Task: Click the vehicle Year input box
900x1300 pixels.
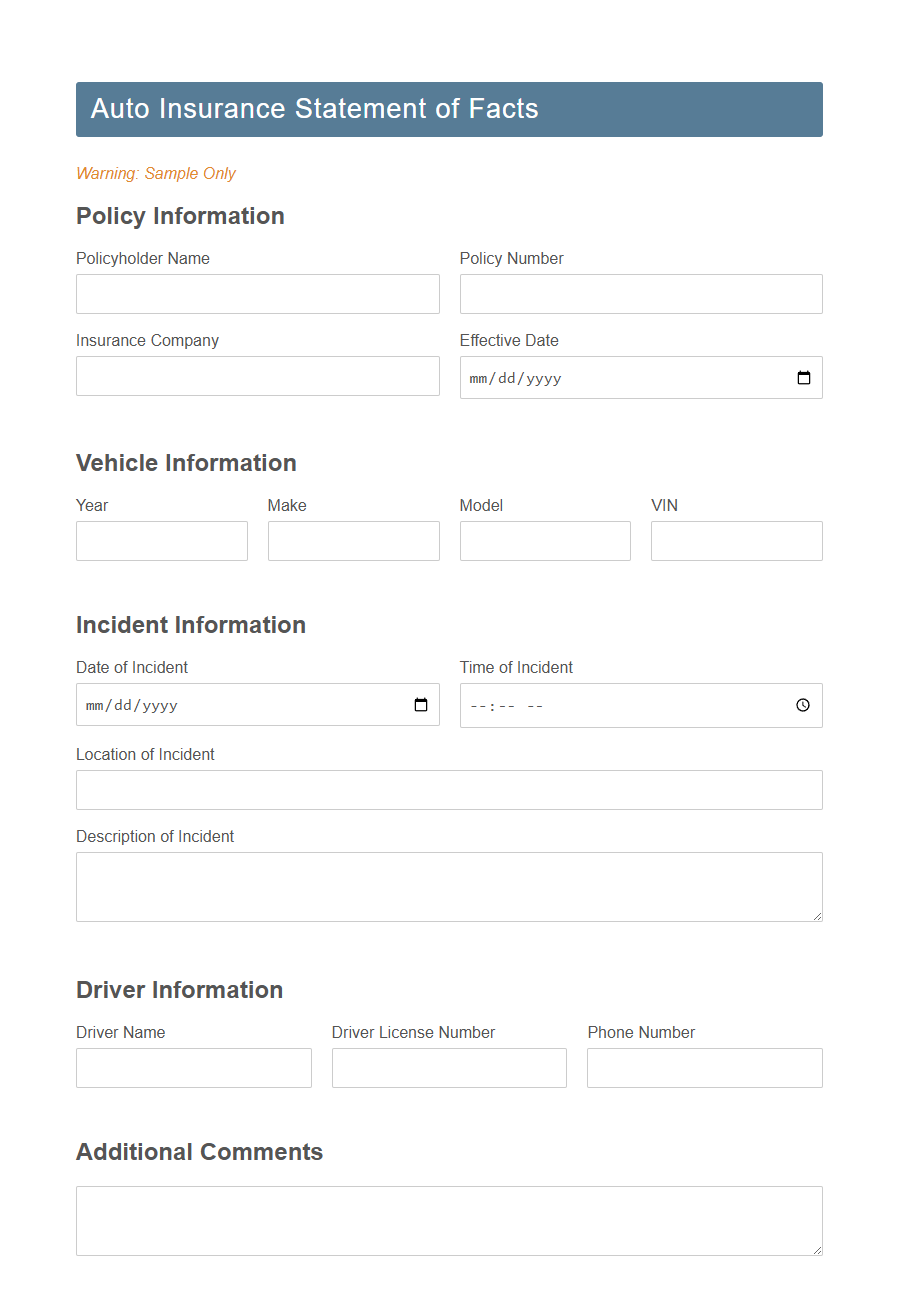Action: point(161,540)
